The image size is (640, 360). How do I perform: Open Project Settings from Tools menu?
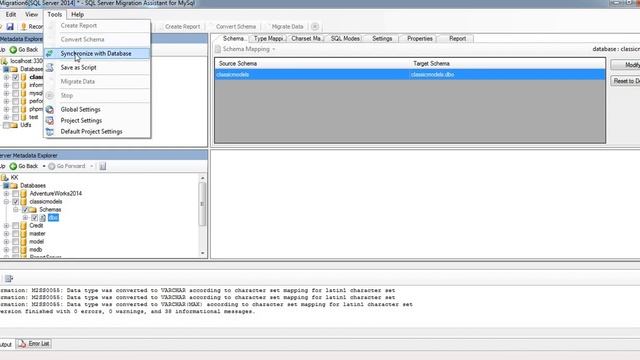[97, 120]
